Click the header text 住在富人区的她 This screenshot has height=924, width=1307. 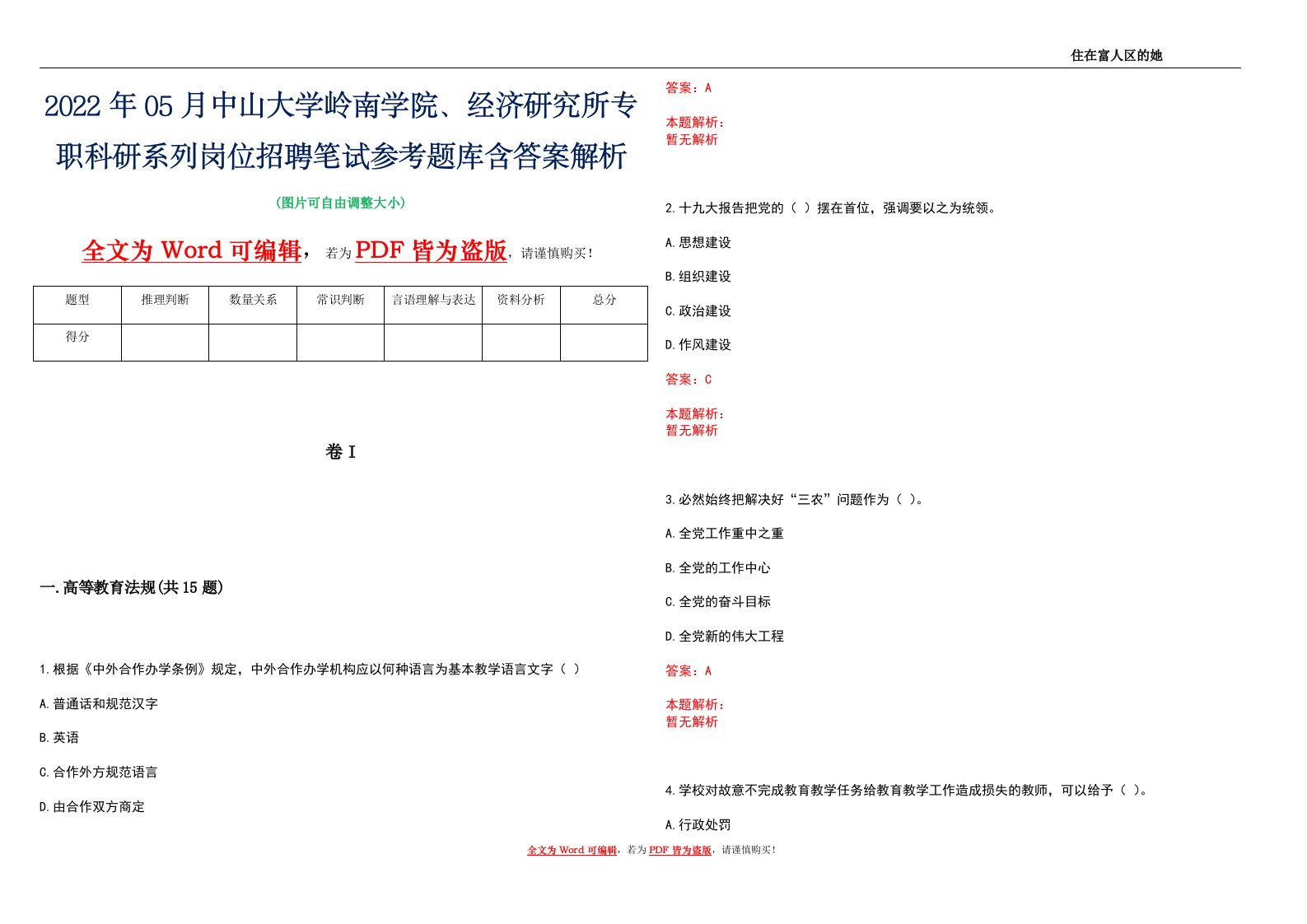point(1116,55)
